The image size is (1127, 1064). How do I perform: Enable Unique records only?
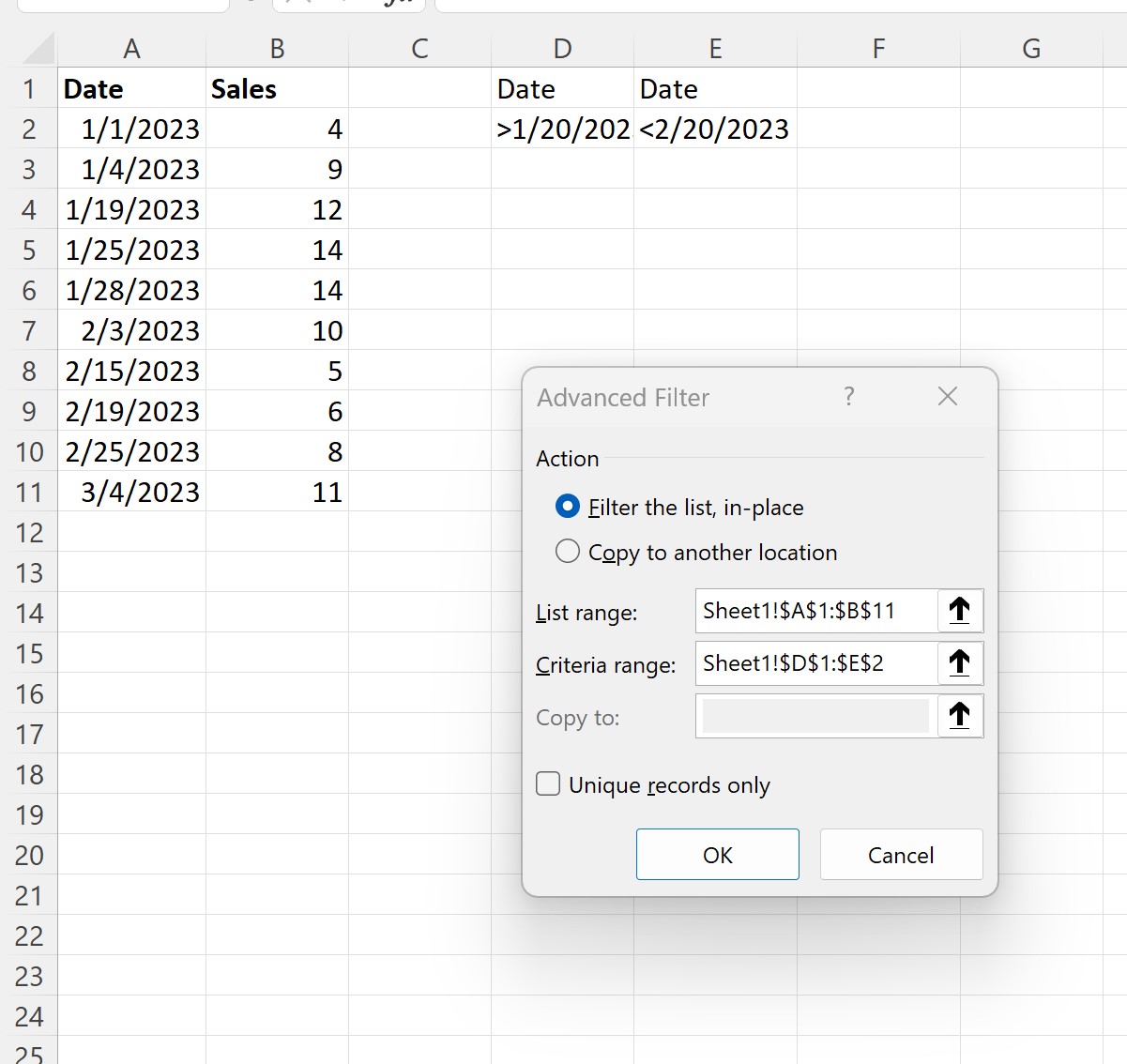tap(547, 783)
